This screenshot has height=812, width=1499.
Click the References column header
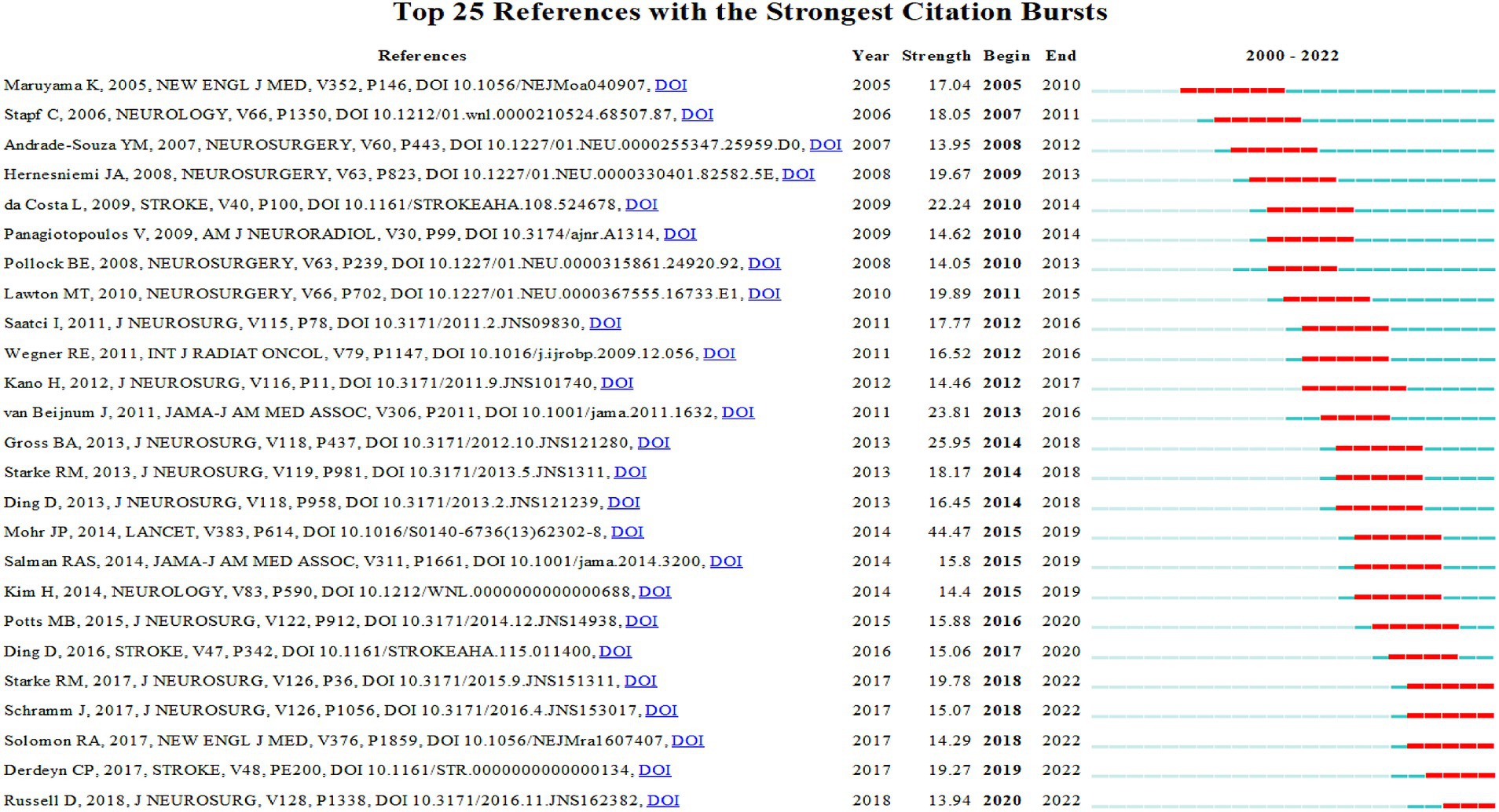pos(422,56)
